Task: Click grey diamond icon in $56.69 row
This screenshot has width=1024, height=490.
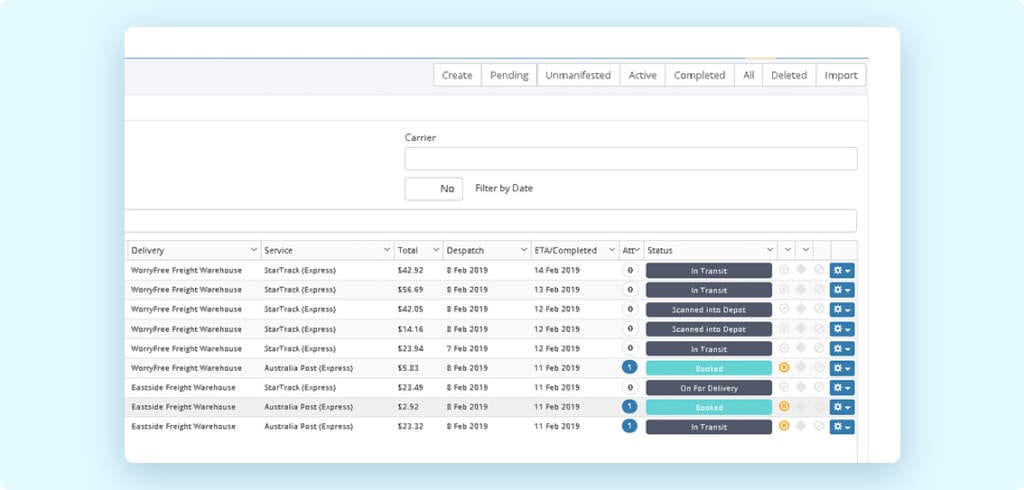Action: [801, 289]
